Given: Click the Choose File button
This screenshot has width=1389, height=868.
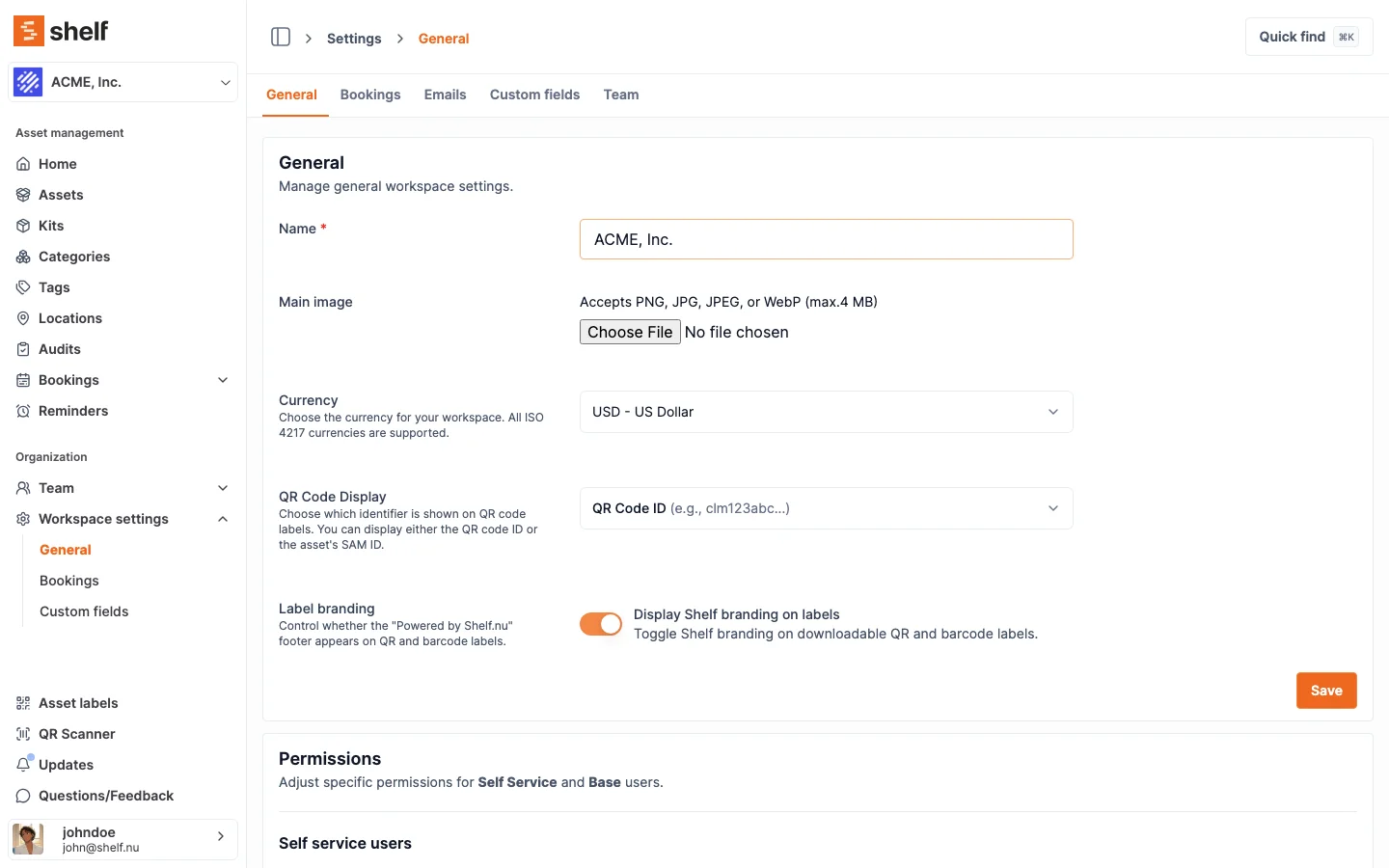Looking at the screenshot, I should 630,332.
